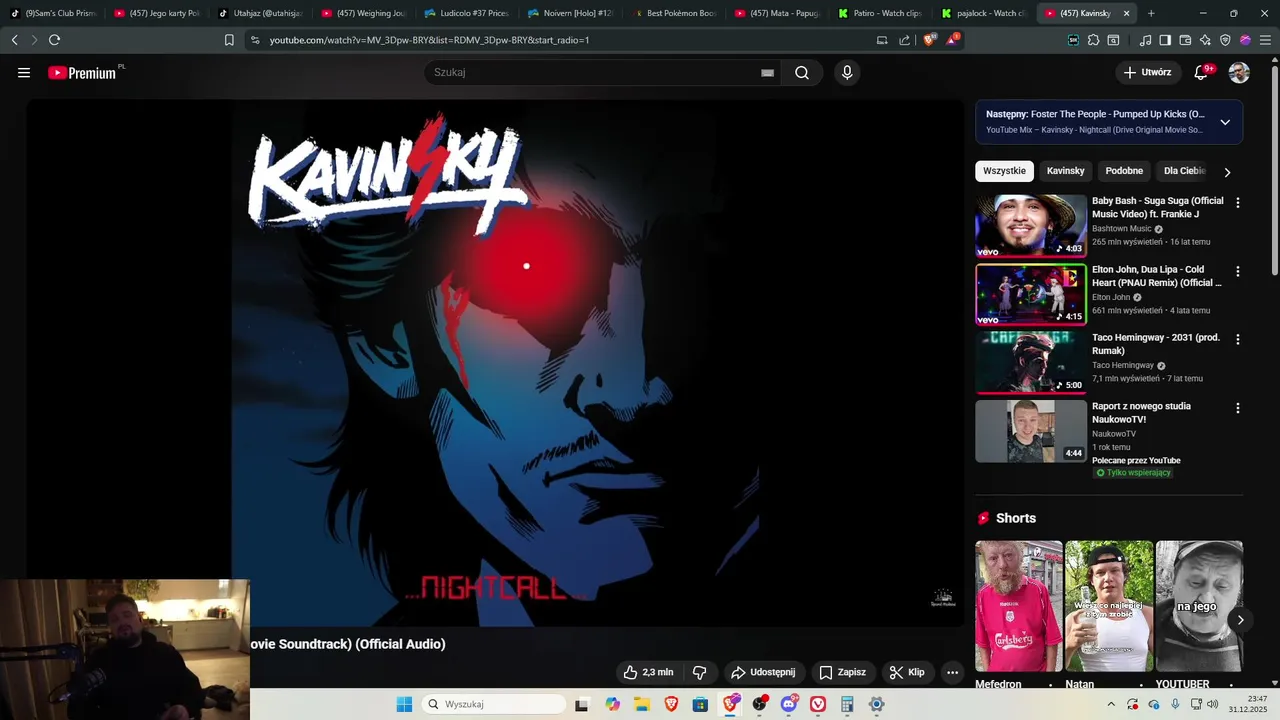Switch to pajalock Watch clips tab
Screen dimensions: 1280x720
point(985,13)
